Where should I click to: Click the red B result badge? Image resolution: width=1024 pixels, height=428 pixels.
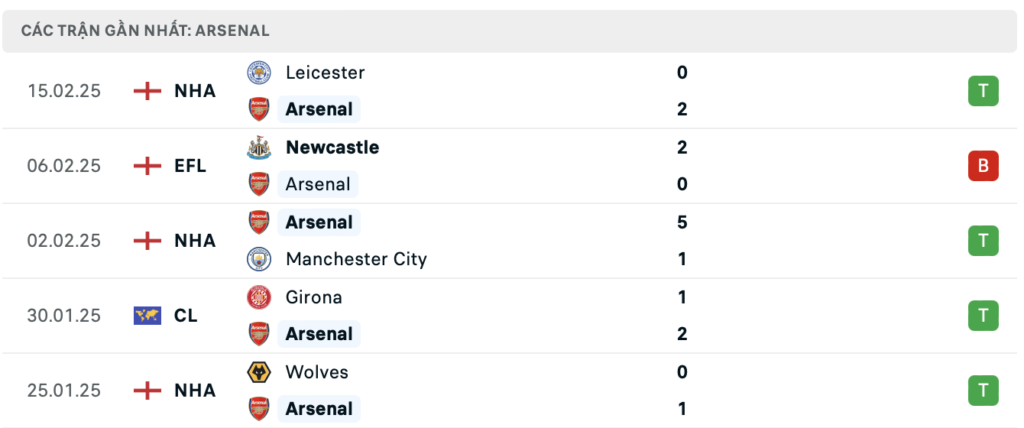tap(983, 166)
